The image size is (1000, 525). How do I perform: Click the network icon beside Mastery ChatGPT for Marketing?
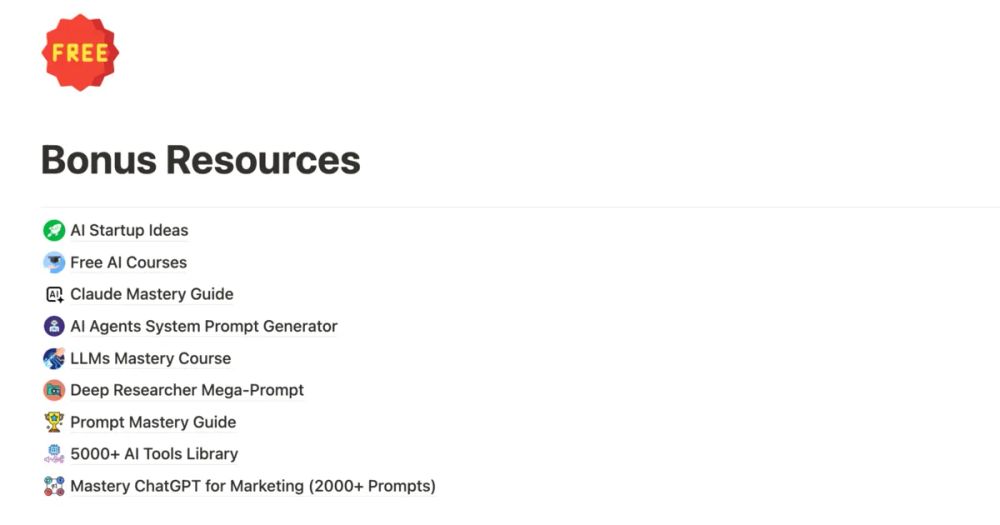click(54, 486)
